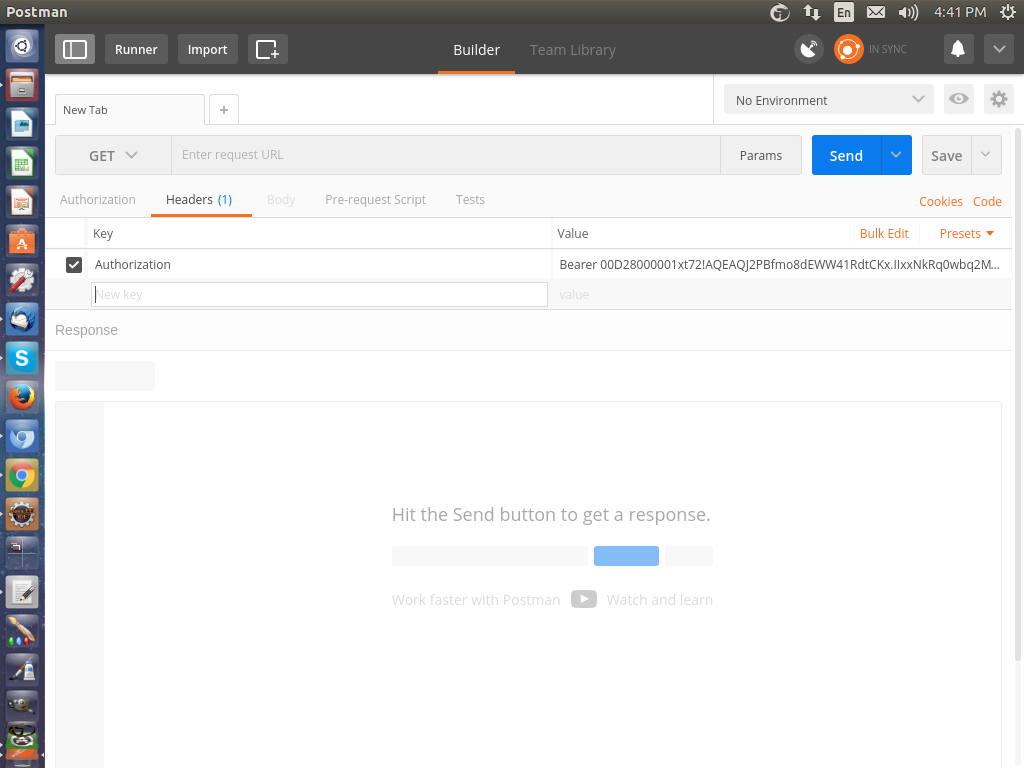This screenshot has width=1024, height=768.
Task: Open the Tests tab
Action: (x=470, y=199)
